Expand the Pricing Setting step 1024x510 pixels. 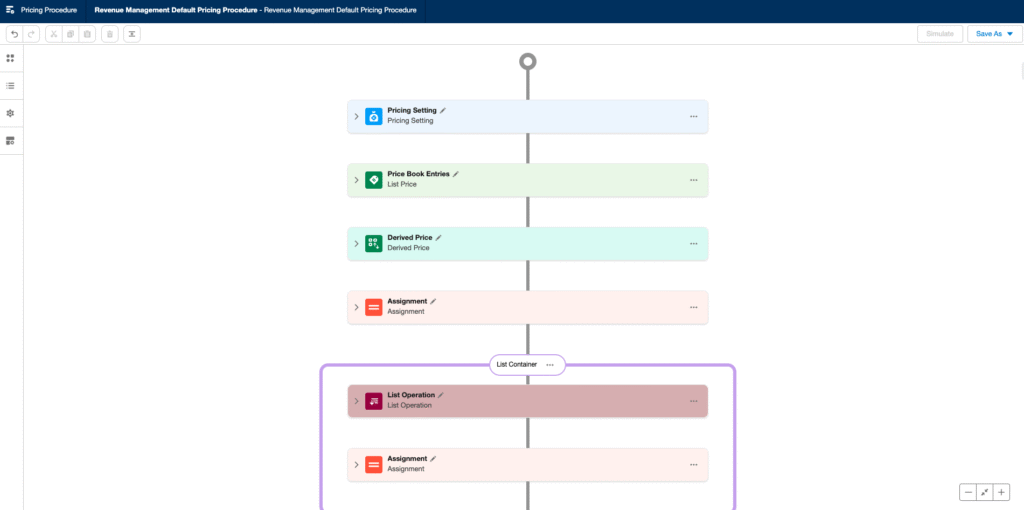tap(356, 116)
